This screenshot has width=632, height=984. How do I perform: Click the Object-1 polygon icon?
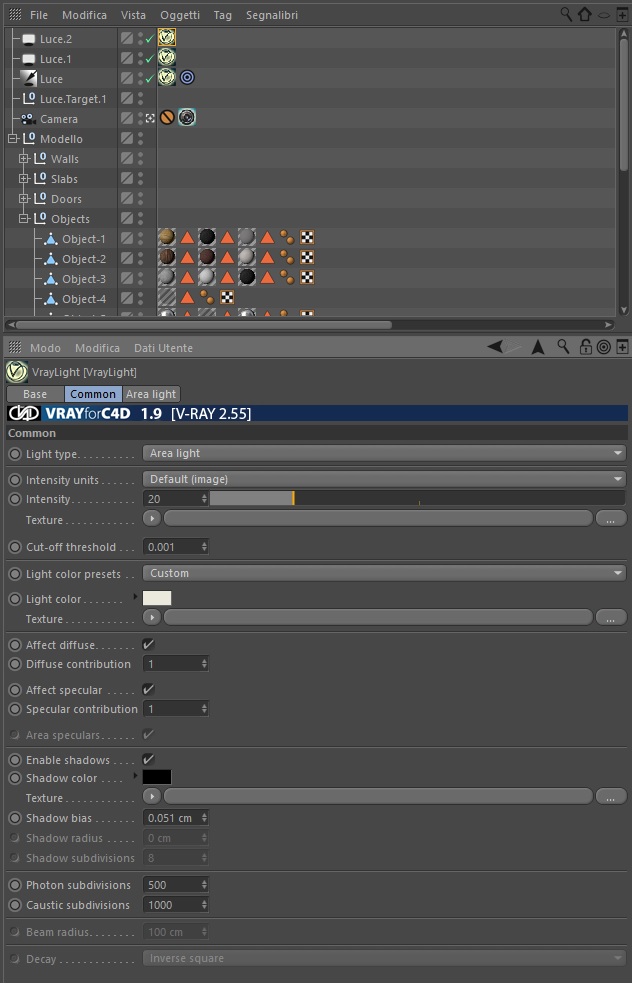click(51, 238)
